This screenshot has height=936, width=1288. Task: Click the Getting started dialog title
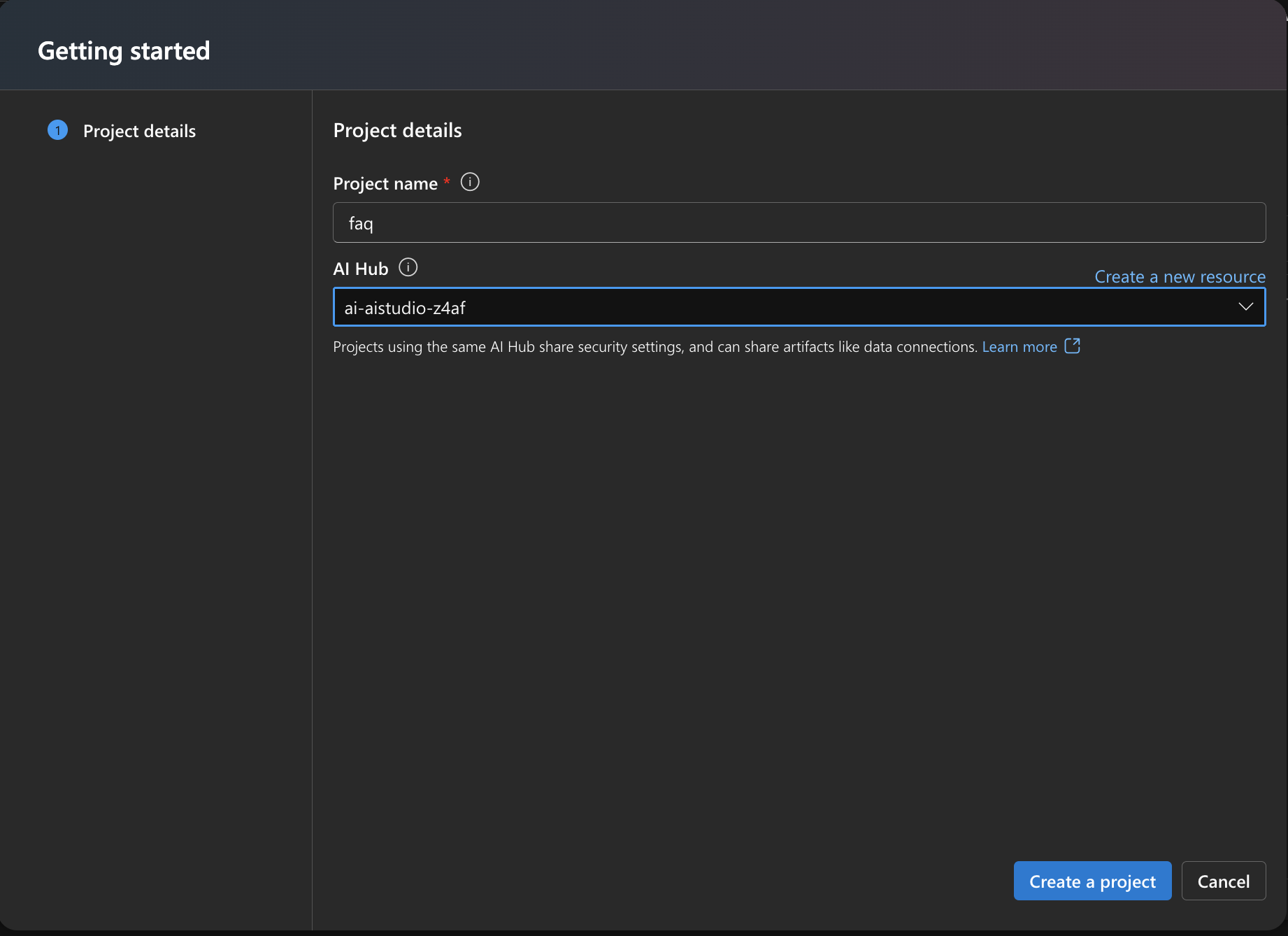click(124, 51)
